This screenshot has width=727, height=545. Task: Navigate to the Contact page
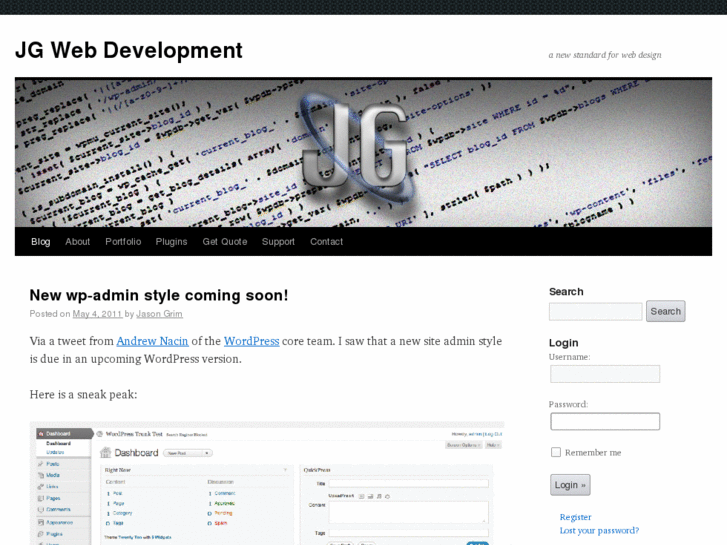[x=326, y=242]
